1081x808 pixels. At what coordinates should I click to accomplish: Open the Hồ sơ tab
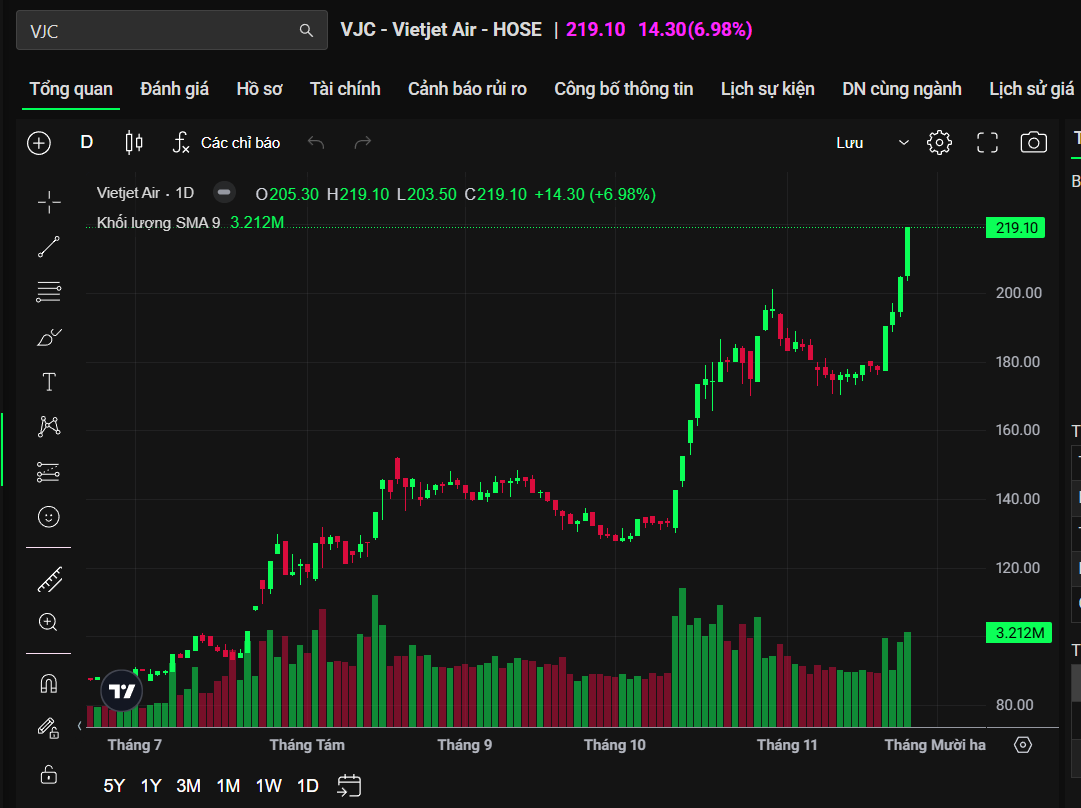point(259,89)
